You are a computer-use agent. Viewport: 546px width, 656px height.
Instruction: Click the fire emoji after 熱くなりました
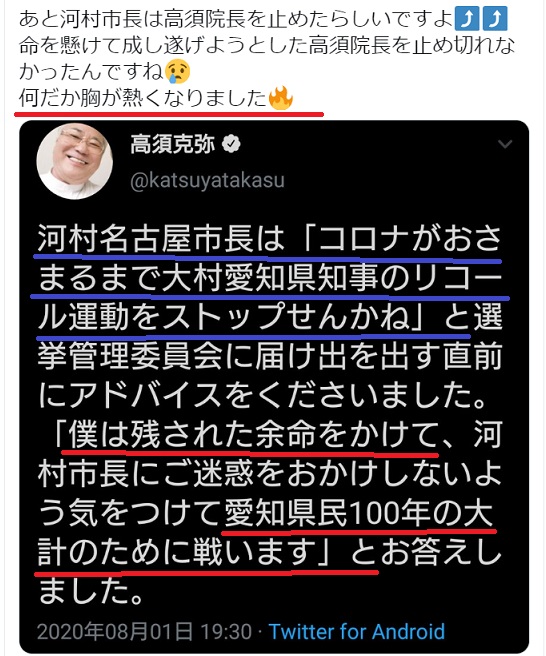[x=280, y=97]
